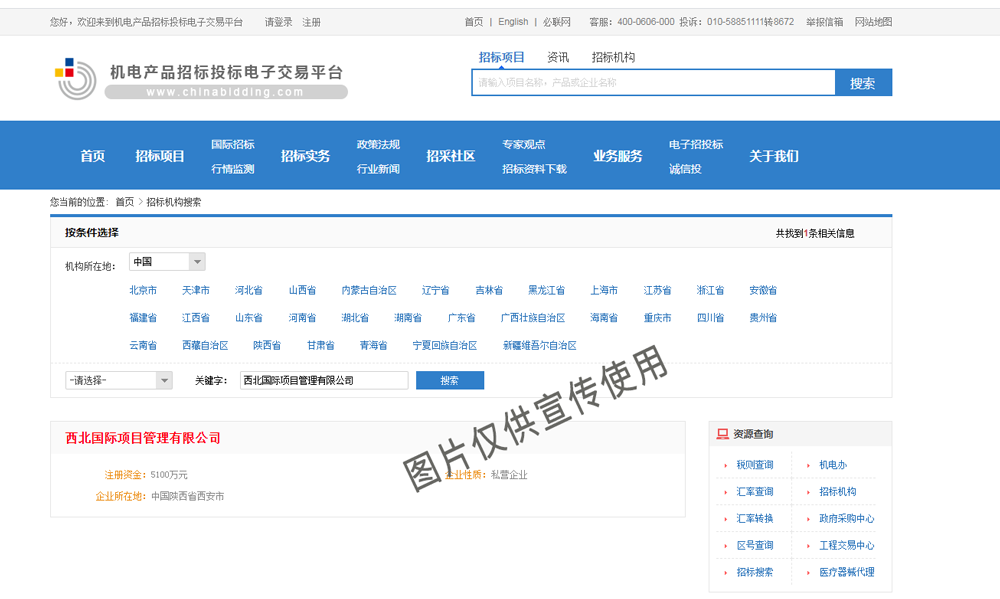
Task: Switch to the 资讯 search tab
Action: tap(557, 57)
